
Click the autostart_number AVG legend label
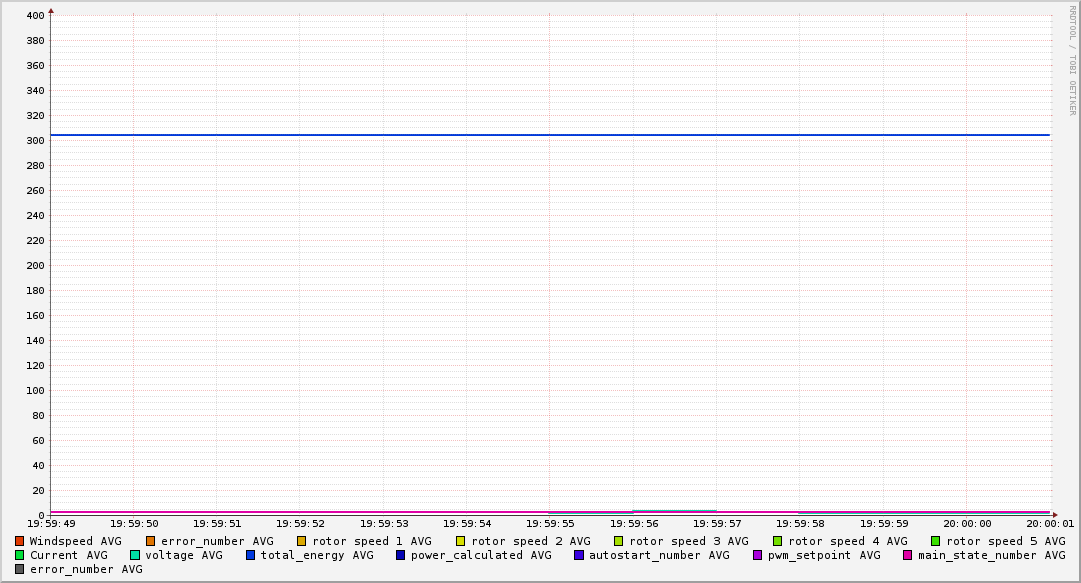pos(659,555)
